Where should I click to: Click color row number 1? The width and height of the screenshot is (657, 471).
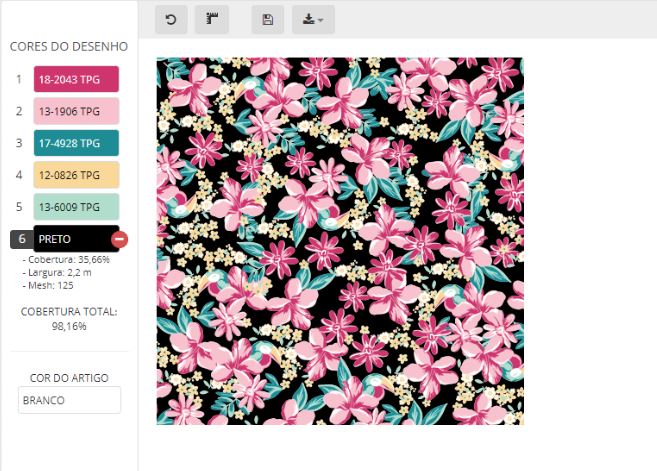click(x=19, y=79)
